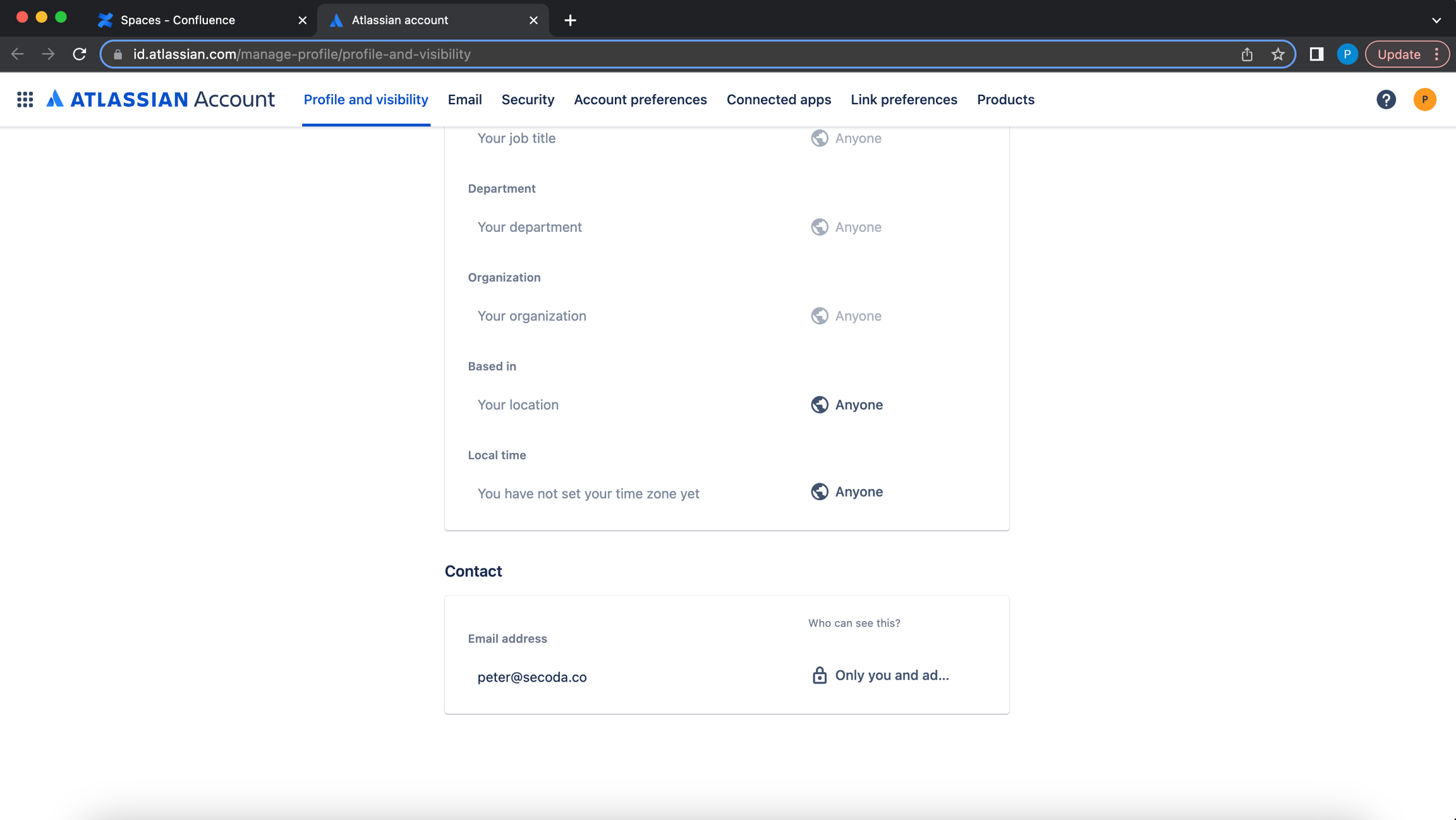Image resolution: width=1456 pixels, height=820 pixels.
Task: Switch to the Security tab
Action: coord(528,99)
